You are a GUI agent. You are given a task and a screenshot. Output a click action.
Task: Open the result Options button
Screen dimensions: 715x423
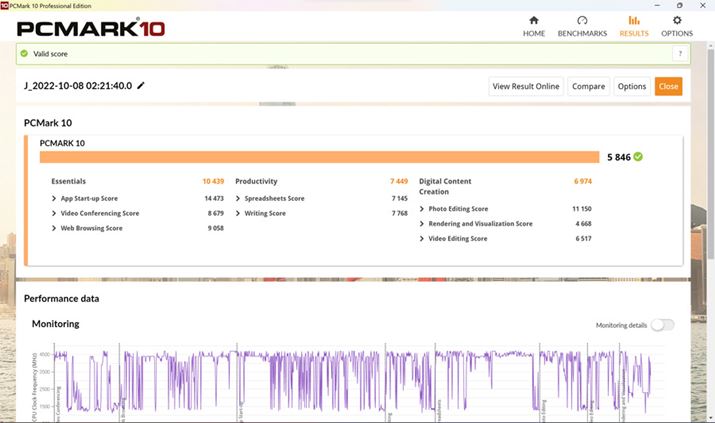pos(631,86)
